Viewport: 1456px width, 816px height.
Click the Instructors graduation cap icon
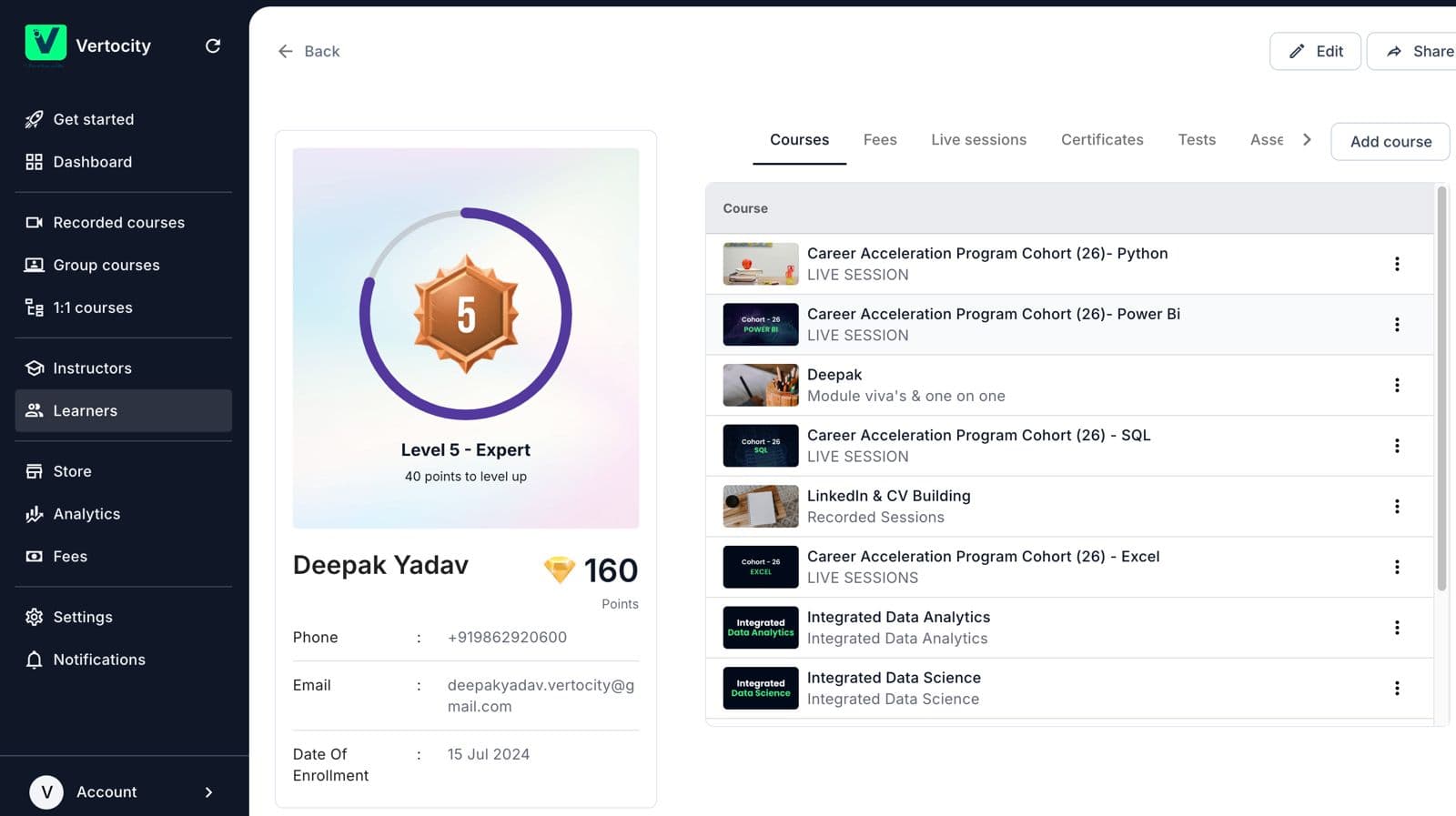click(x=34, y=368)
